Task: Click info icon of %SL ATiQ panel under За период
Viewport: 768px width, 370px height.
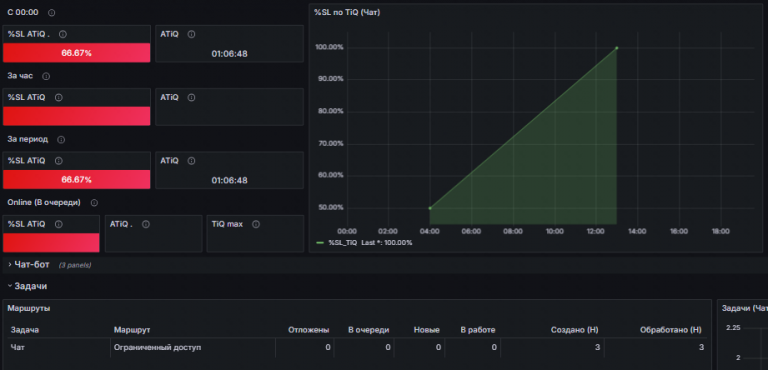Action: pyautogui.click(x=59, y=161)
